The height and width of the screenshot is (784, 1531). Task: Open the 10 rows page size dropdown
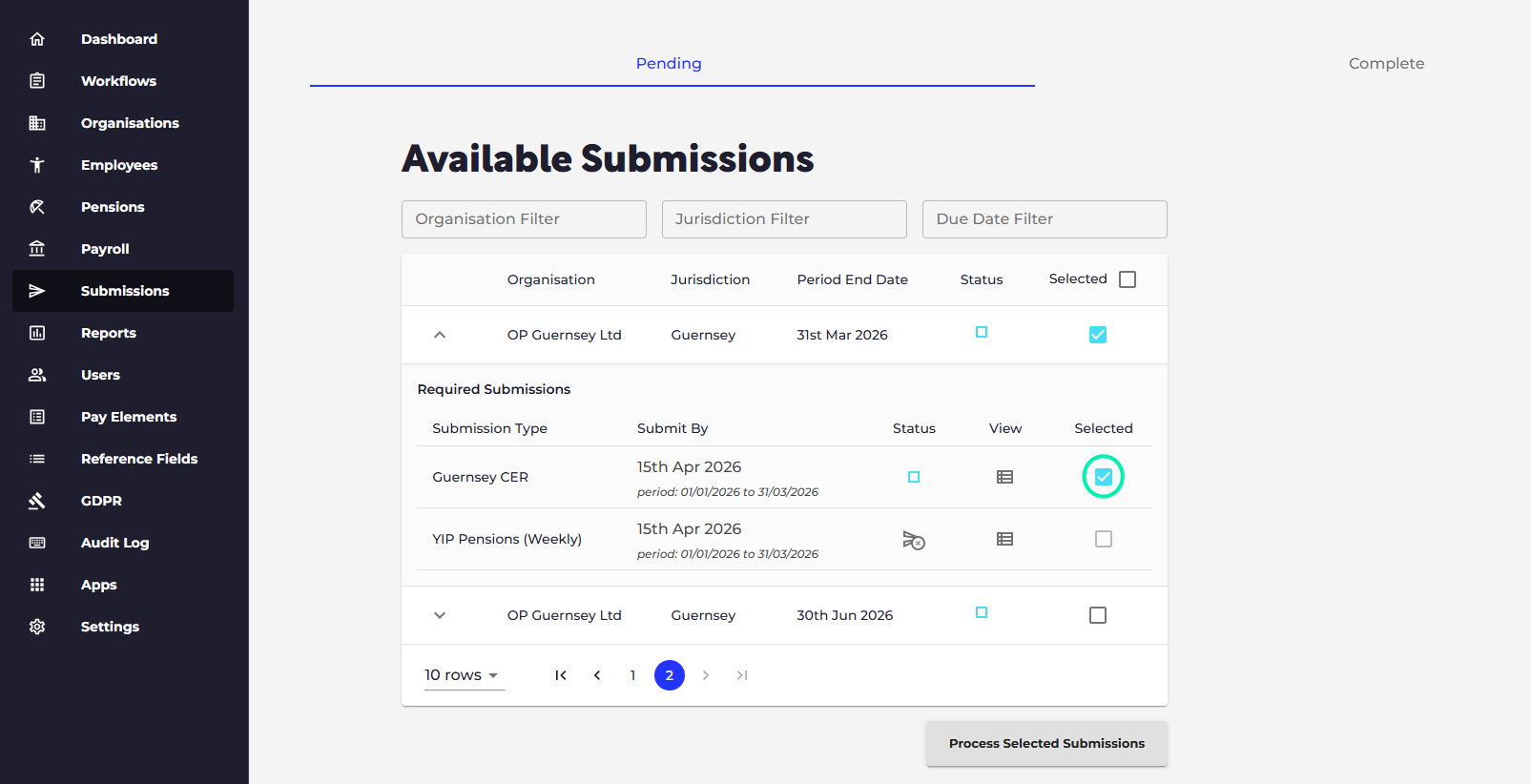(x=464, y=675)
